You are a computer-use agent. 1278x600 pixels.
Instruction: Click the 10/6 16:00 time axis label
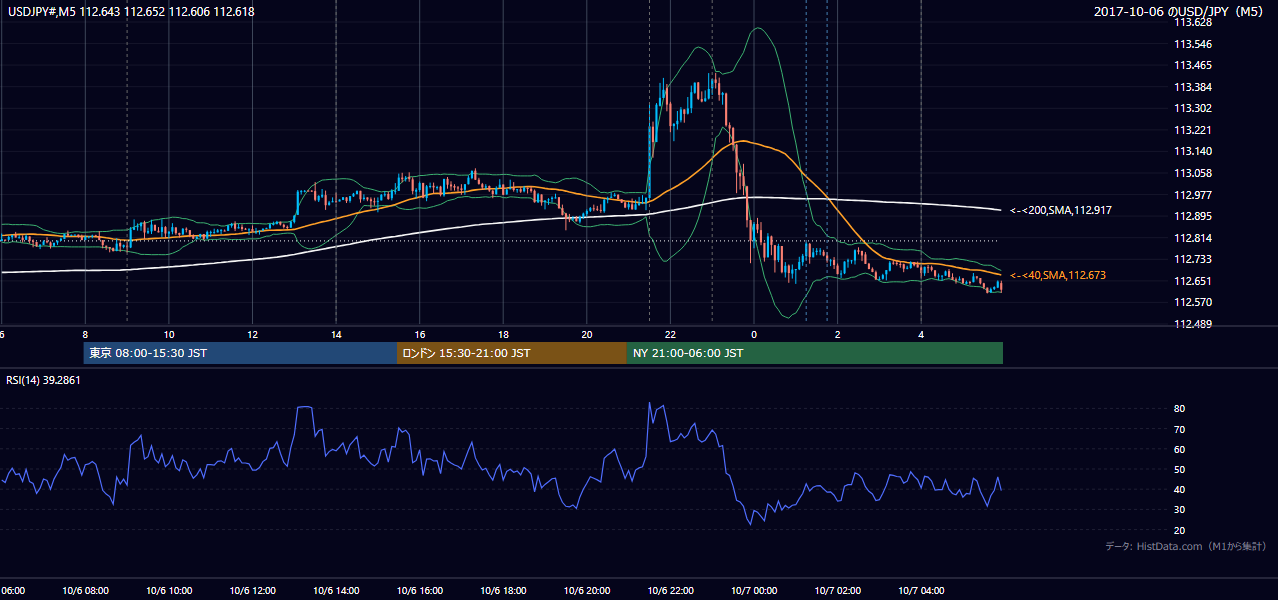click(x=419, y=591)
